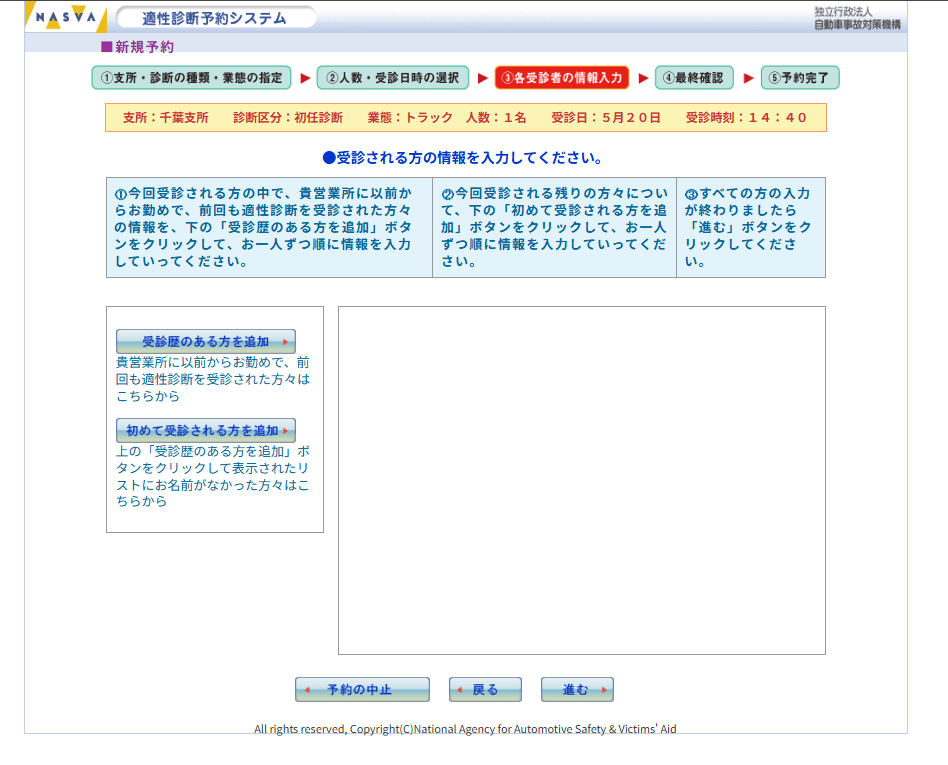Click instruction ② about 初めて受診される方
The height and width of the screenshot is (765, 948).
554,227
